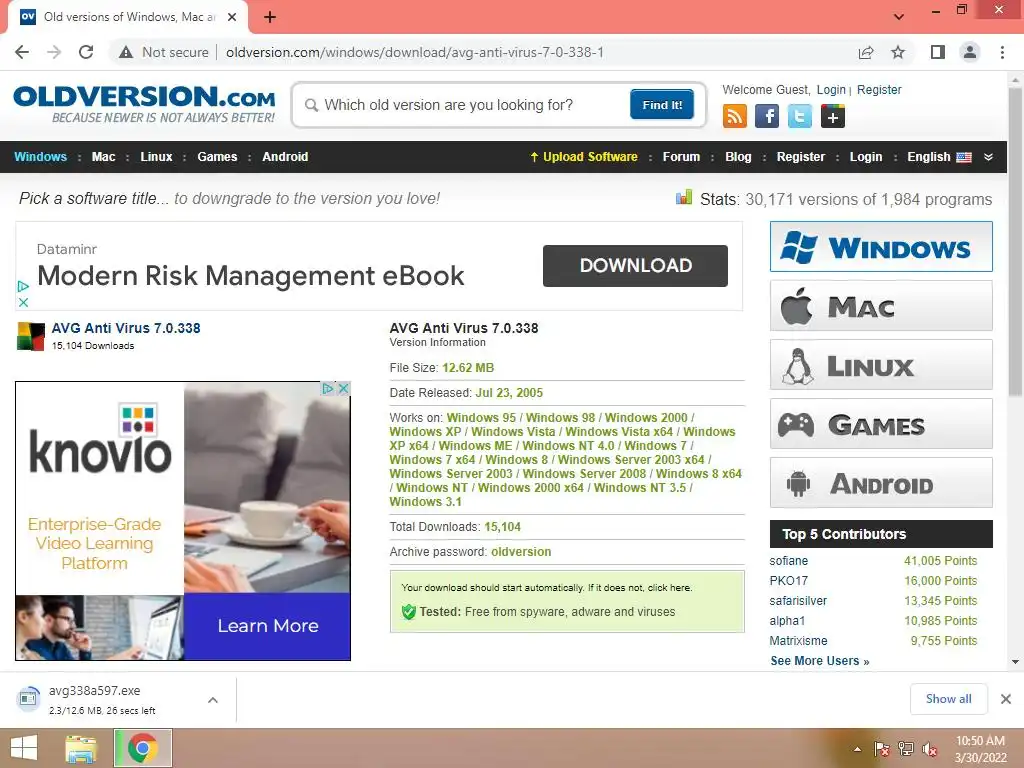Open the Twitter social icon
The height and width of the screenshot is (768, 1024).
[799, 117]
